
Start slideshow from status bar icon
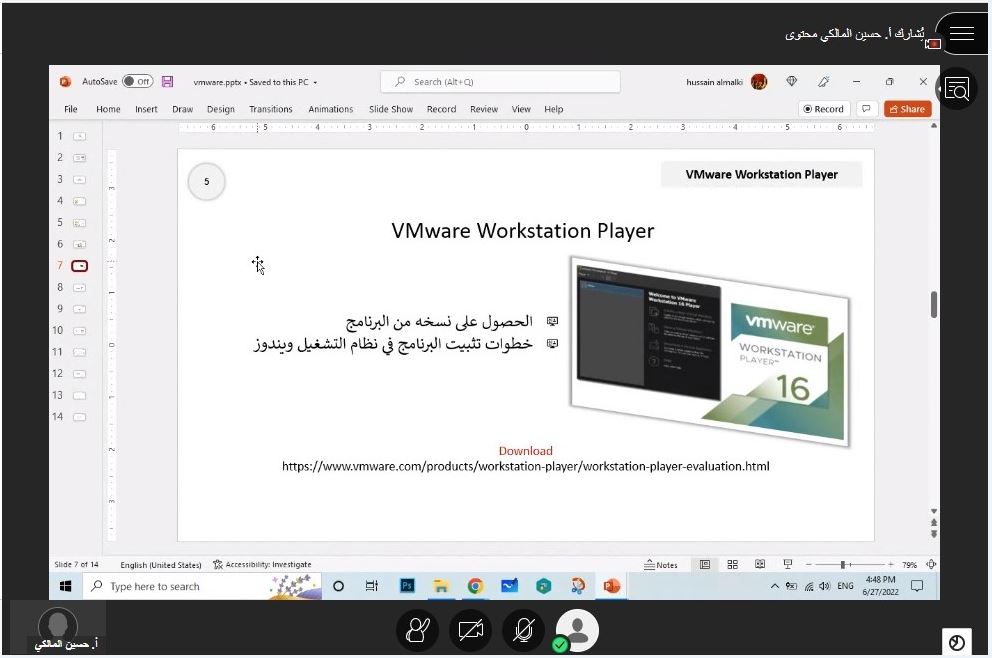(788, 565)
